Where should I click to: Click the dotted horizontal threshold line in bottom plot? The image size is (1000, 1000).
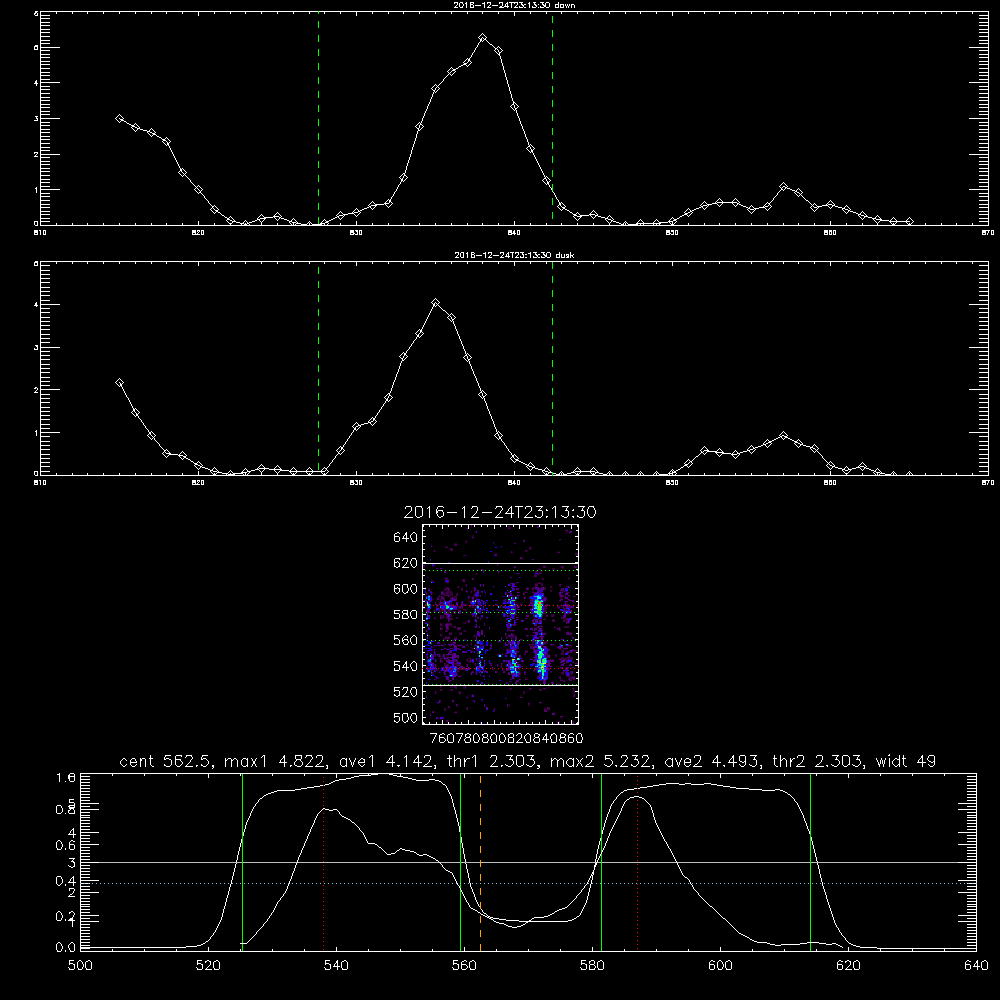pos(528,883)
